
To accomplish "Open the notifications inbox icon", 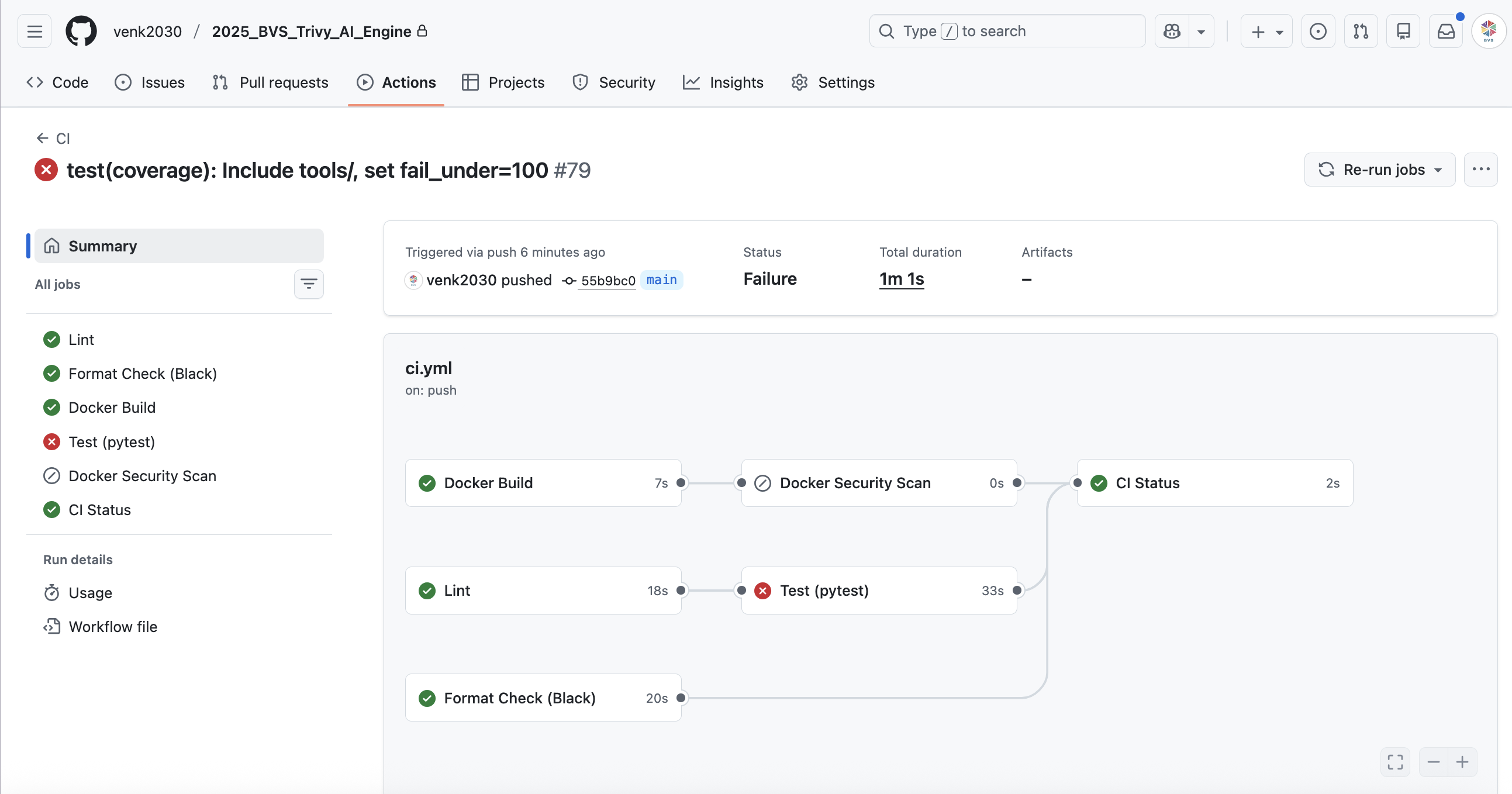I will pos(1446,31).
